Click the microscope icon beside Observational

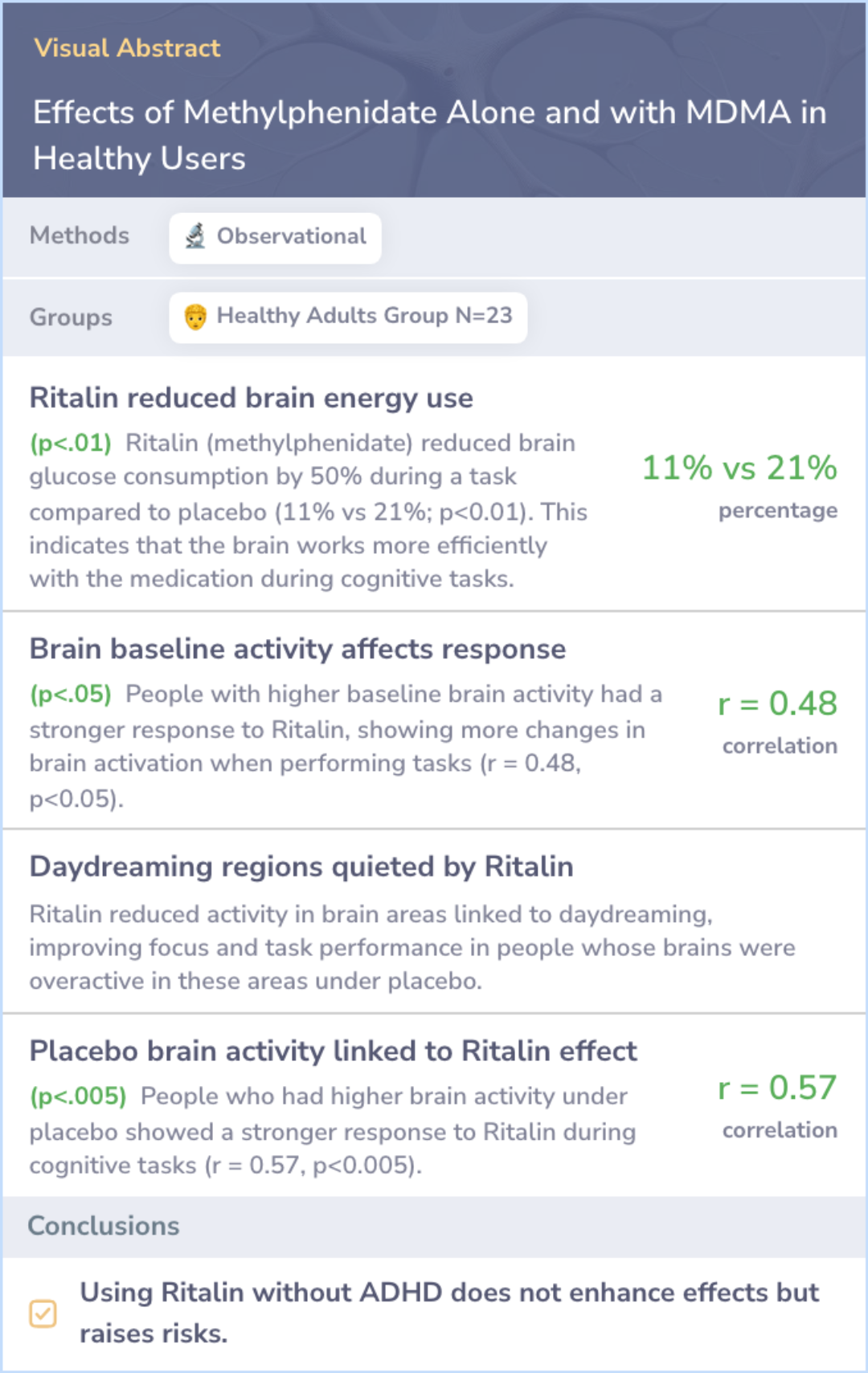(195, 236)
